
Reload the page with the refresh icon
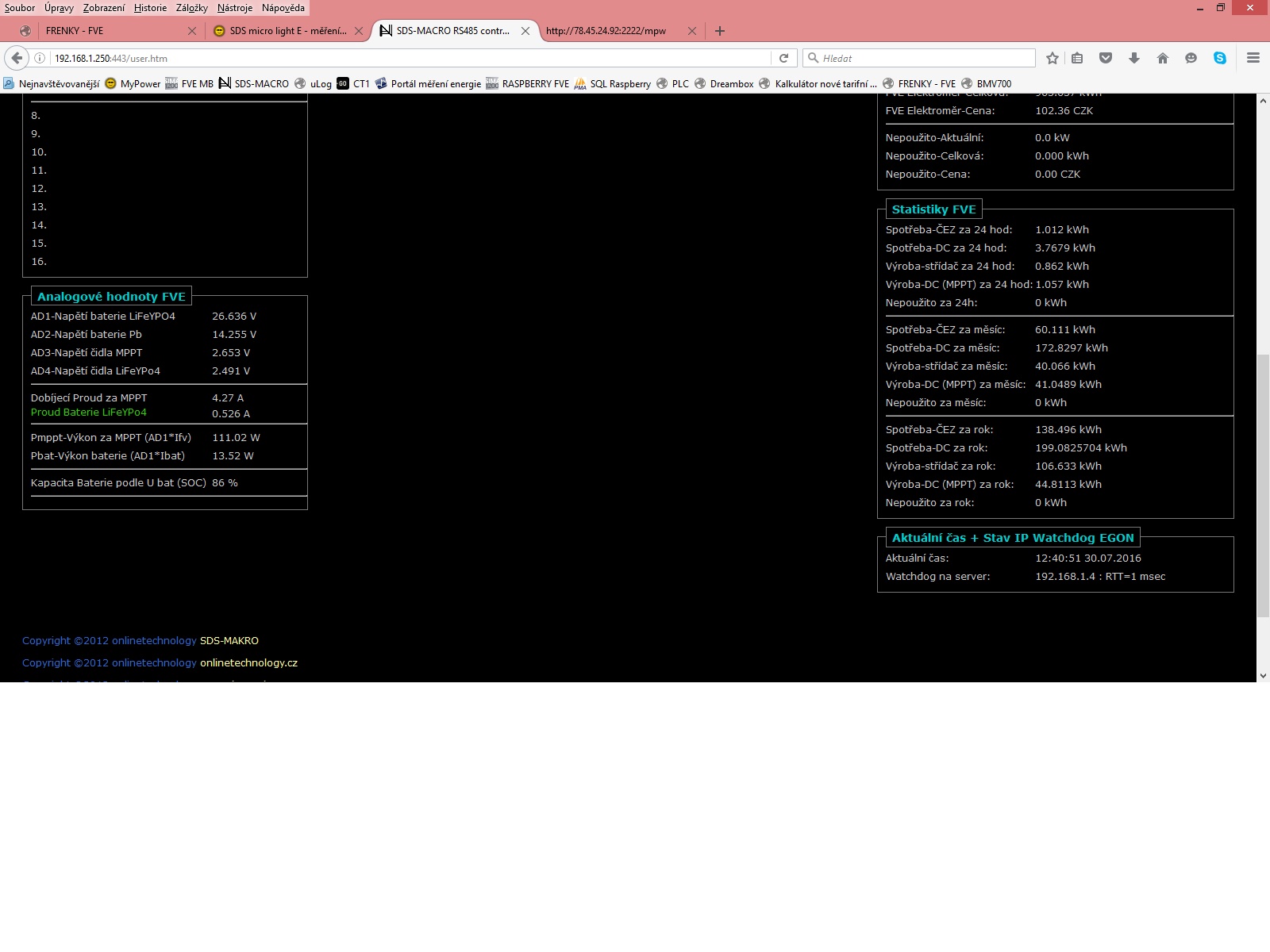783,58
